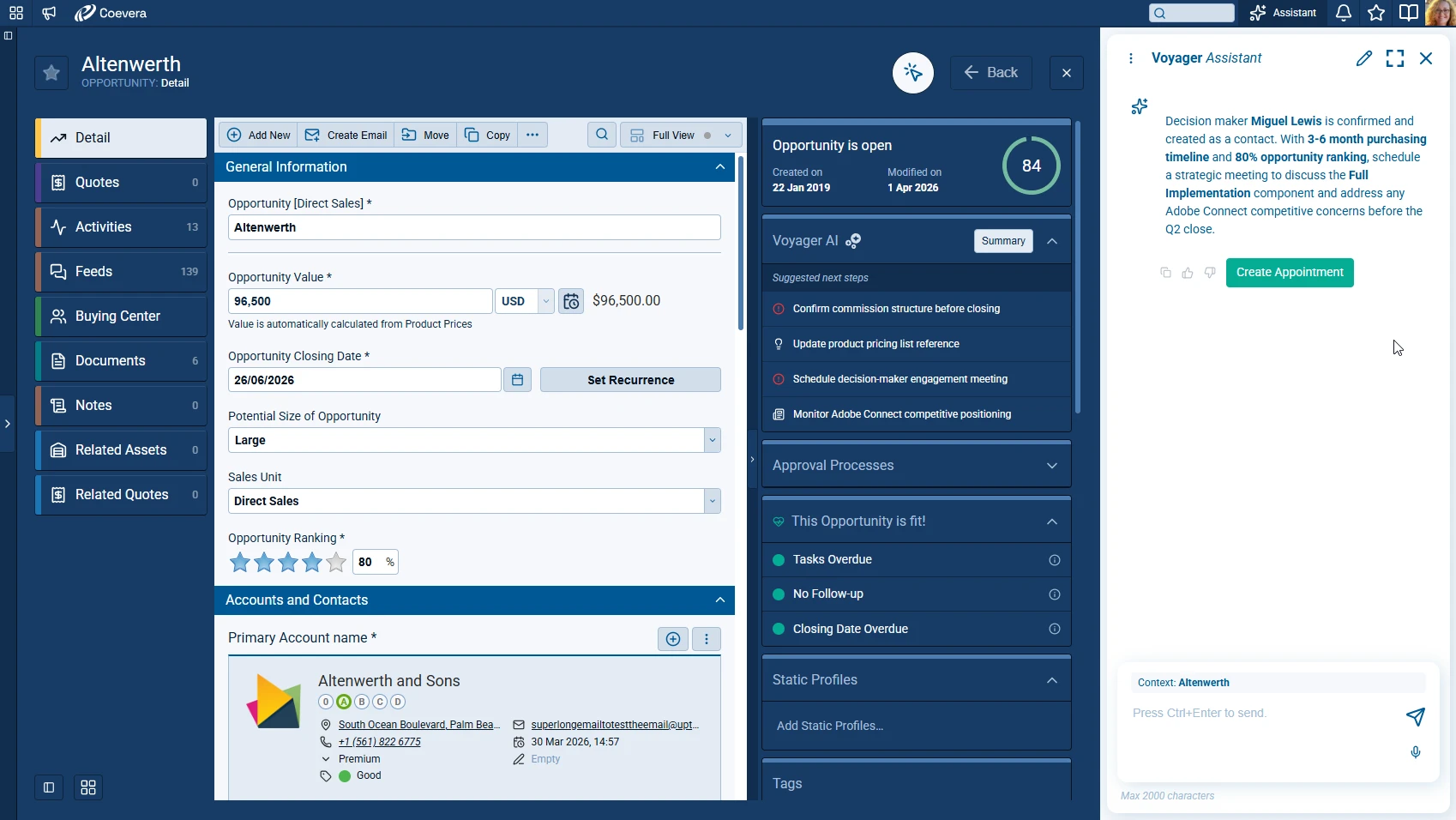Screen dimensions: 1456x820
Task: Click the microphone icon in assistant input
Action: click(x=1416, y=752)
